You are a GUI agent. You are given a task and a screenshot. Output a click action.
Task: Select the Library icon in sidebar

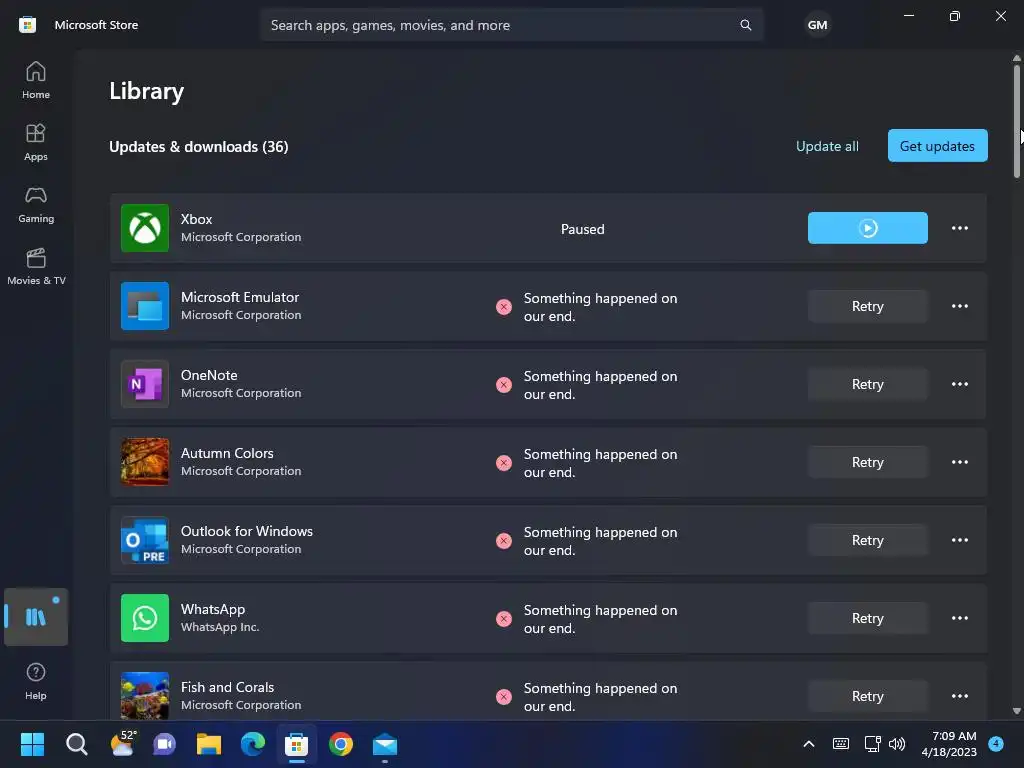pyautogui.click(x=36, y=616)
